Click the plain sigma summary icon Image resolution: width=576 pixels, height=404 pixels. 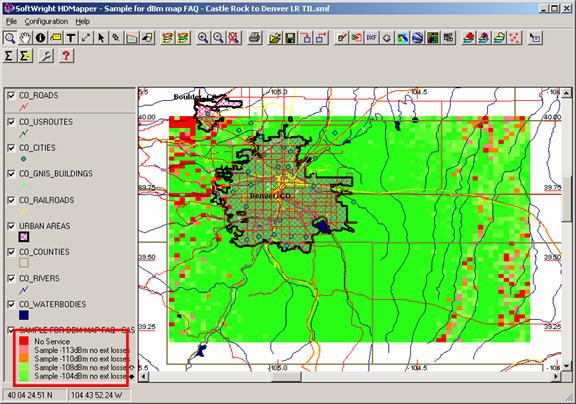click(x=9, y=56)
